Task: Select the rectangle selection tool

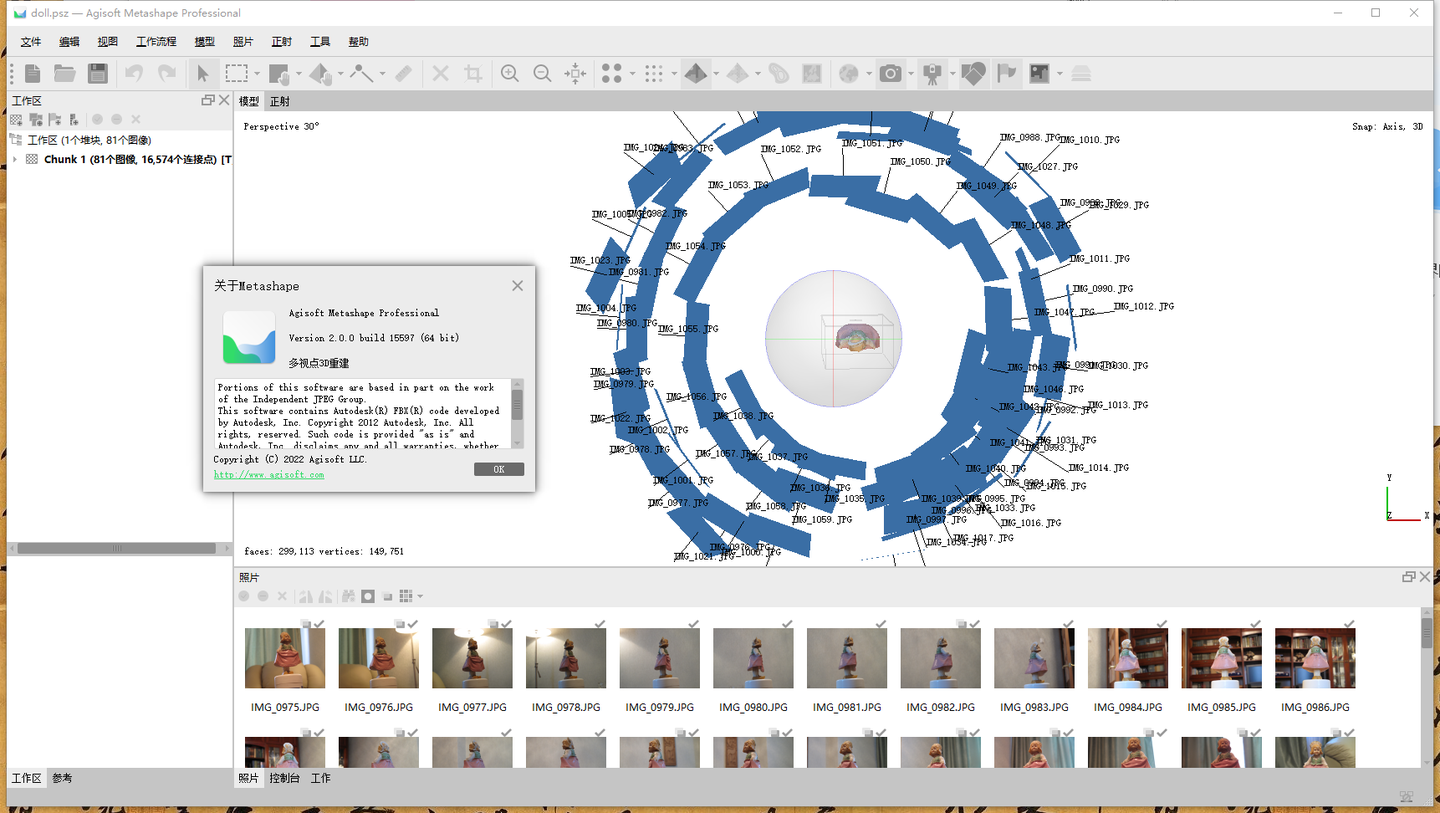Action: pyautogui.click(x=237, y=73)
